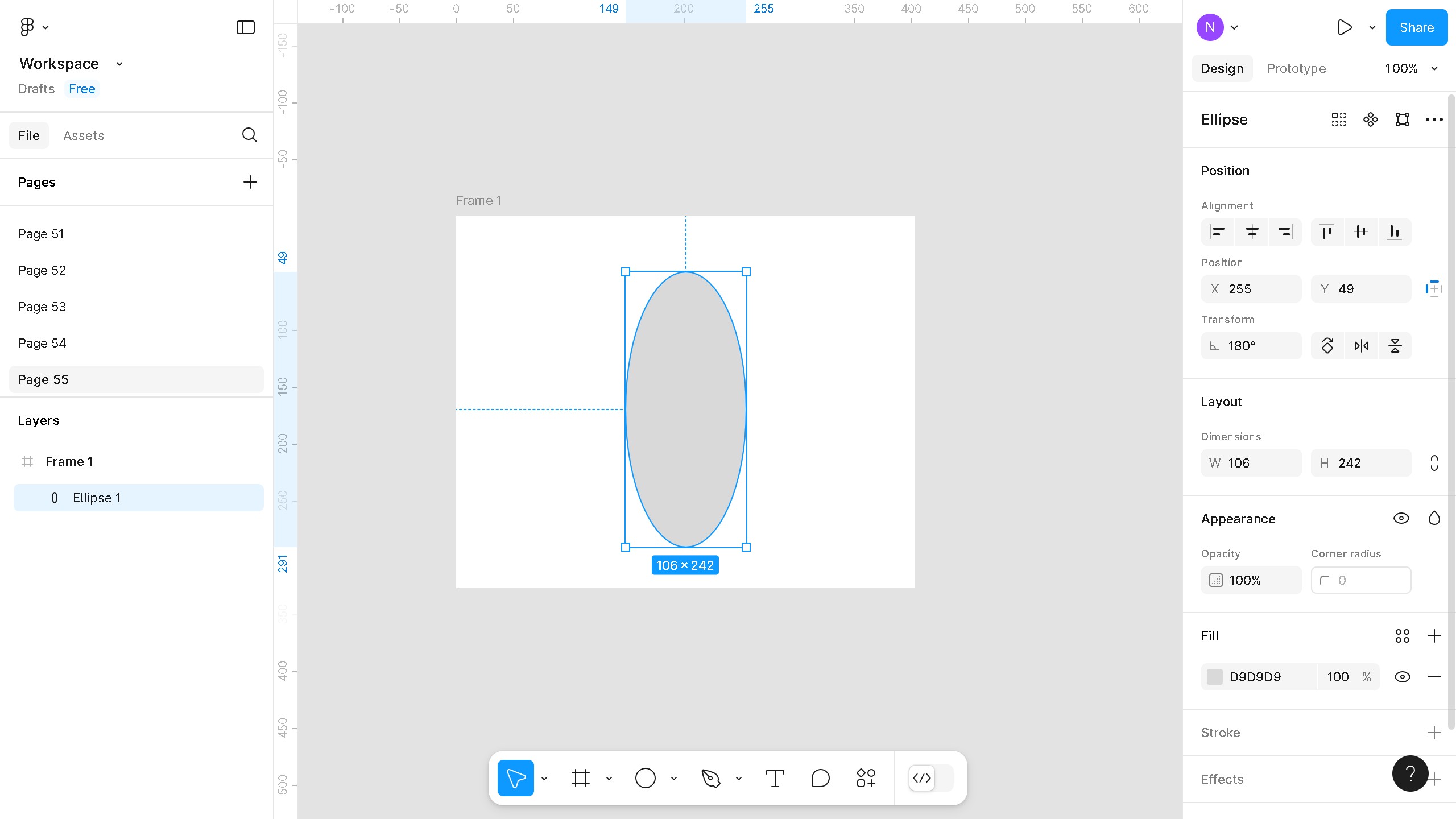Click the flip horizontal icon

pos(1362,346)
